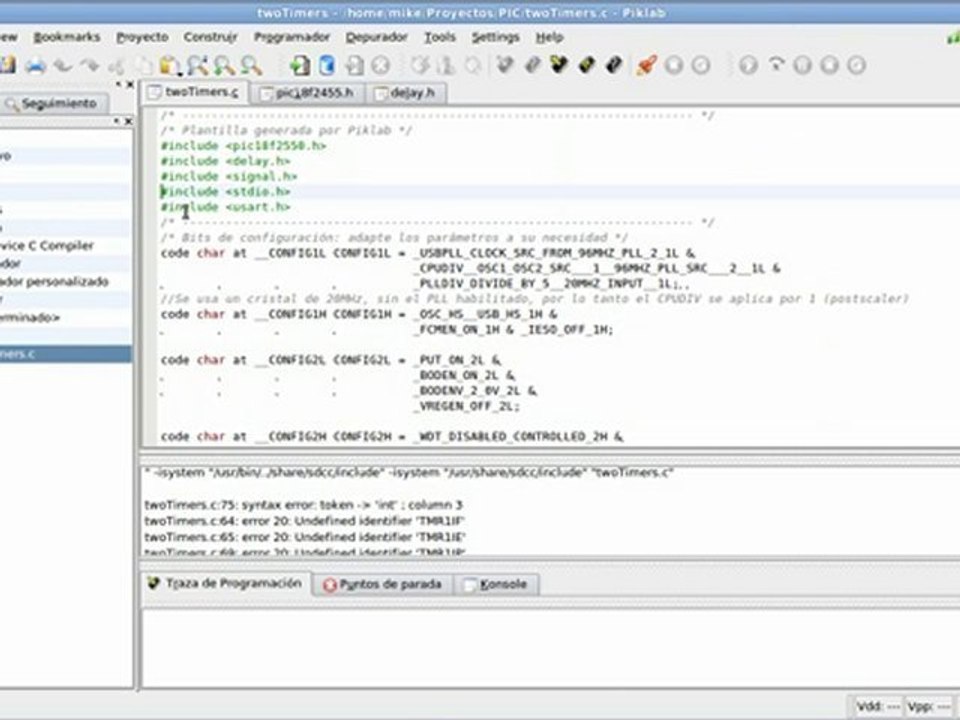Image resolution: width=960 pixels, height=720 pixels.
Task: Click the program device chip icon with green arrow
Action: (559, 64)
